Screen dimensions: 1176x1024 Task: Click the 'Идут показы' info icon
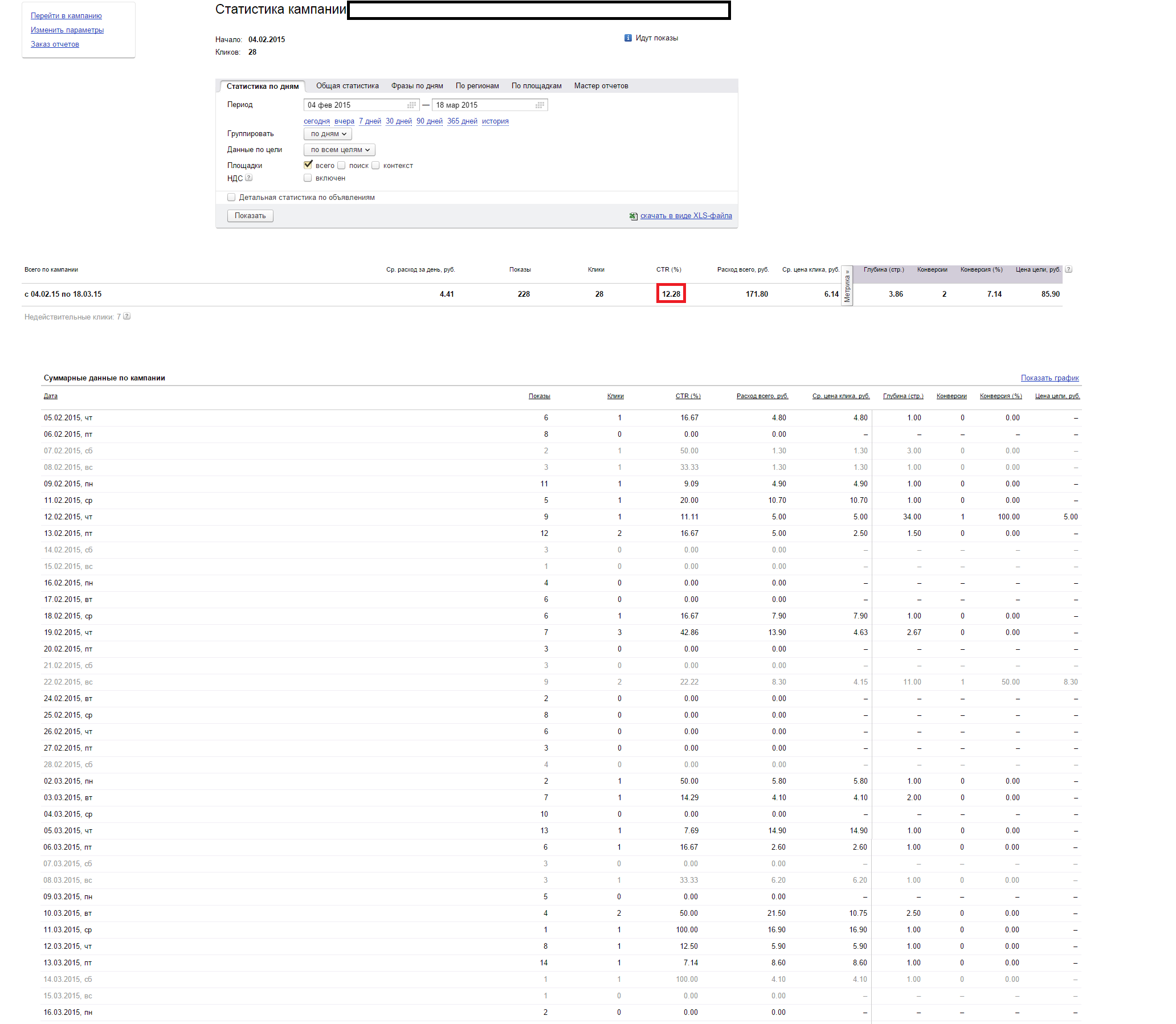click(628, 38)
